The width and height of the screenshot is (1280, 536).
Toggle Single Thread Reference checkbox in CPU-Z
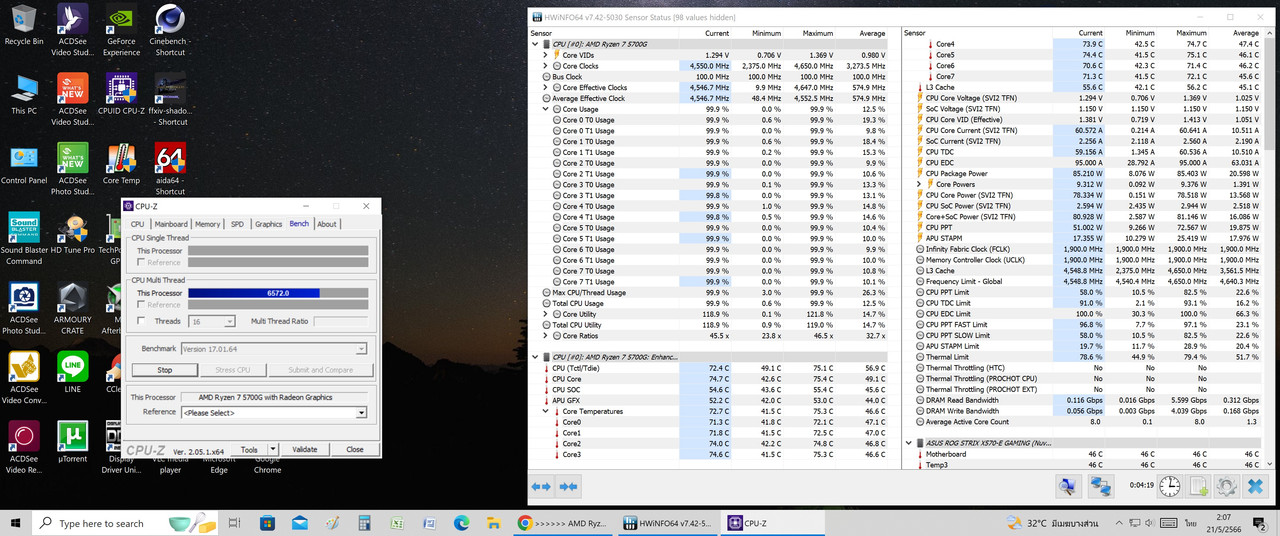[x=140, y=262]
